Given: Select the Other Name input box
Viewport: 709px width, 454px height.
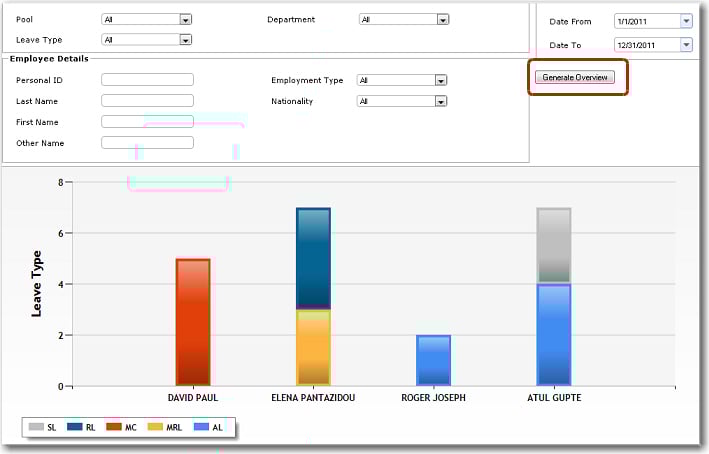Looking at the screenshot, I should (147, 143).
